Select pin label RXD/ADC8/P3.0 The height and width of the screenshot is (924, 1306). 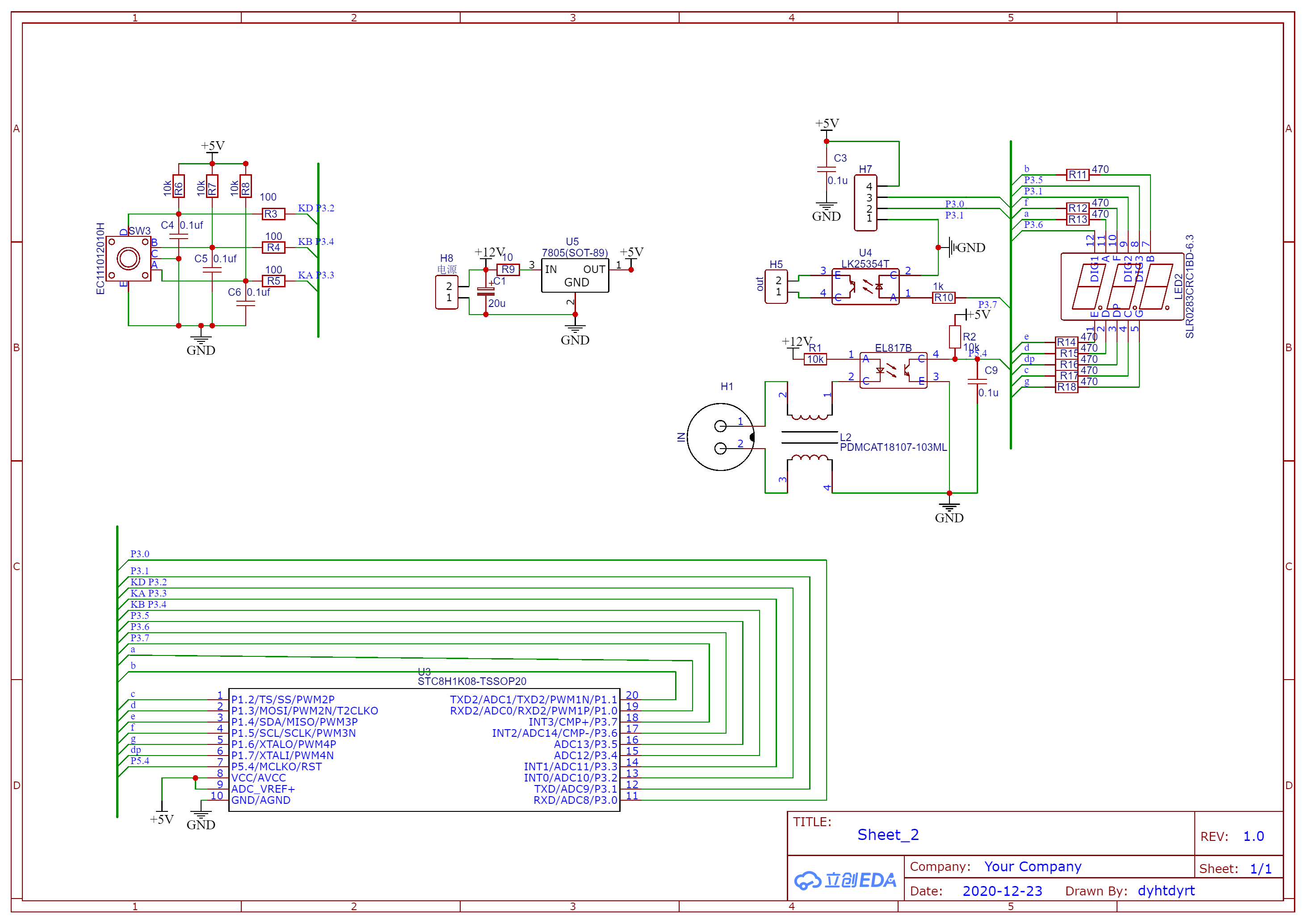tap(575, 800)
